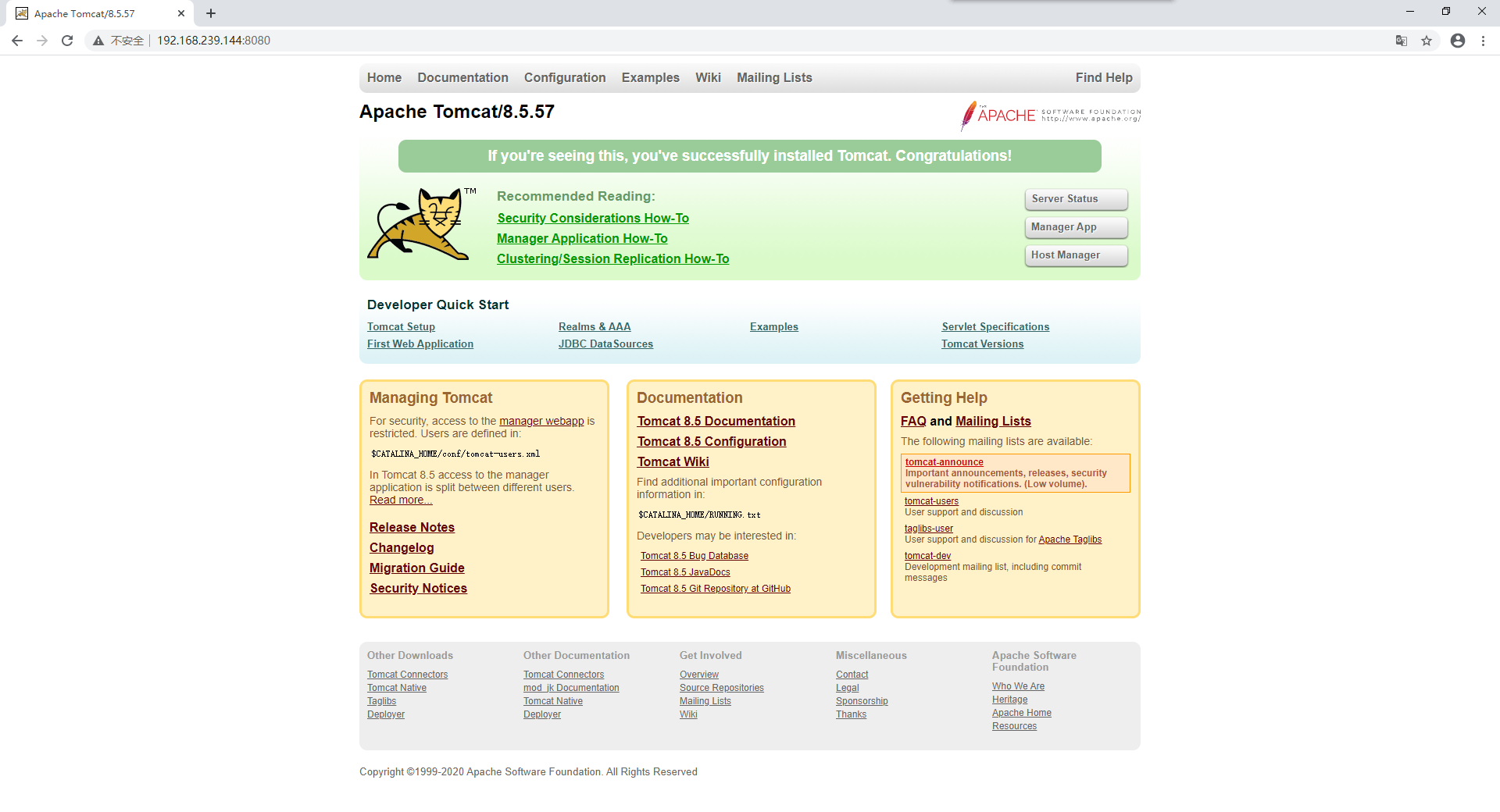This screenshot has width=1500, height=812.
Task: Click Read more... in Managing Tomcat
Action: pyautogui.click(x=401, y=500)
